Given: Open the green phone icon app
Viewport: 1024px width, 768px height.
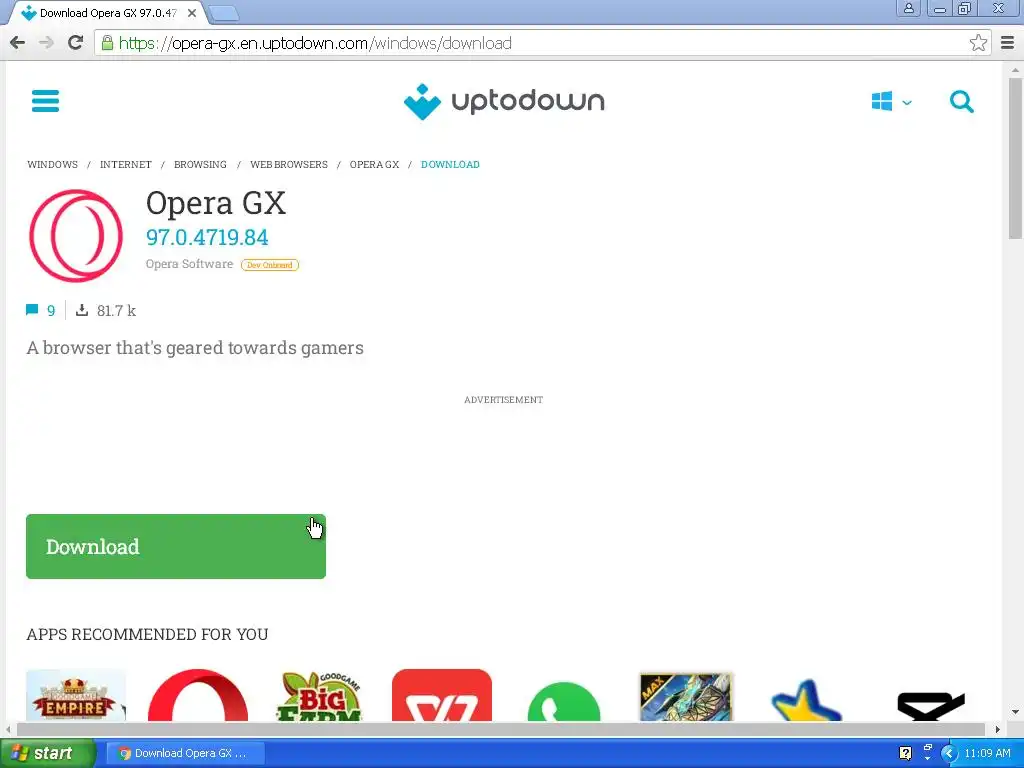Looking at the screenshot, I should [x=564, y=701].
